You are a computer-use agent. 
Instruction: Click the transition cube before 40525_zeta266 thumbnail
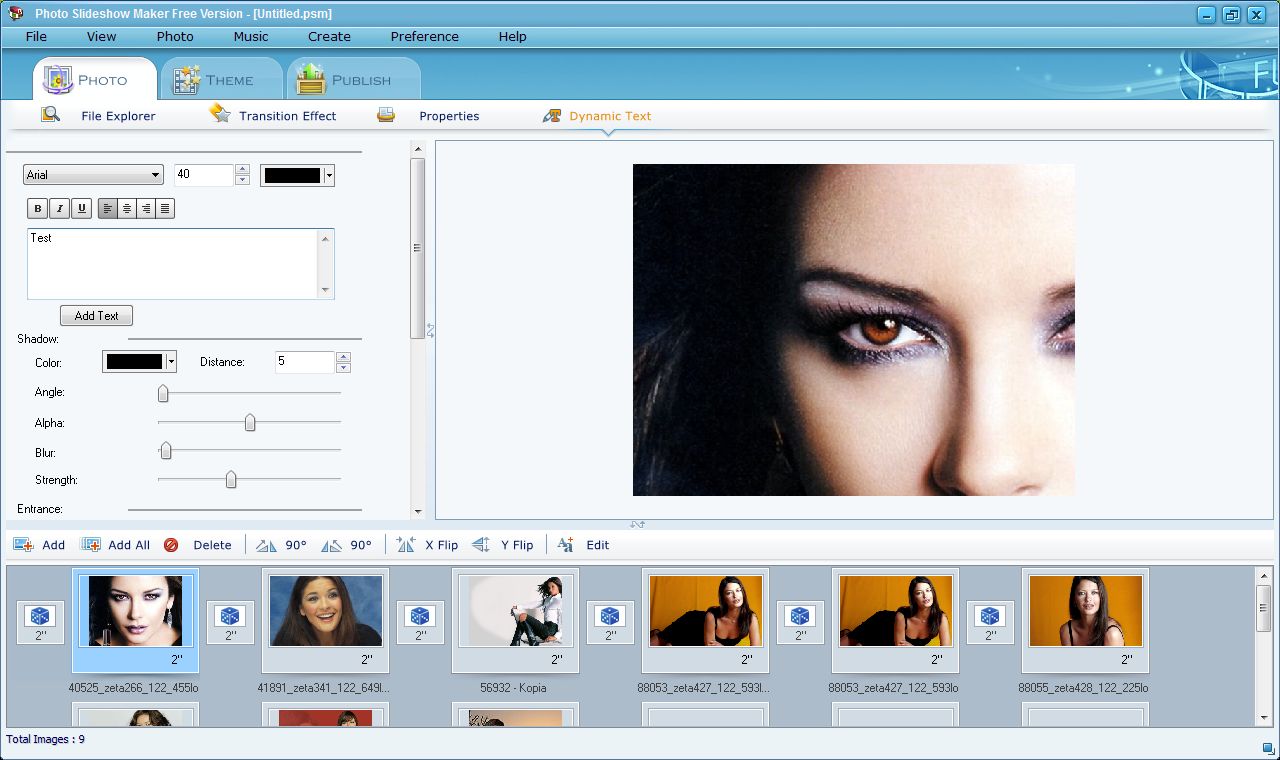[41, 622]
